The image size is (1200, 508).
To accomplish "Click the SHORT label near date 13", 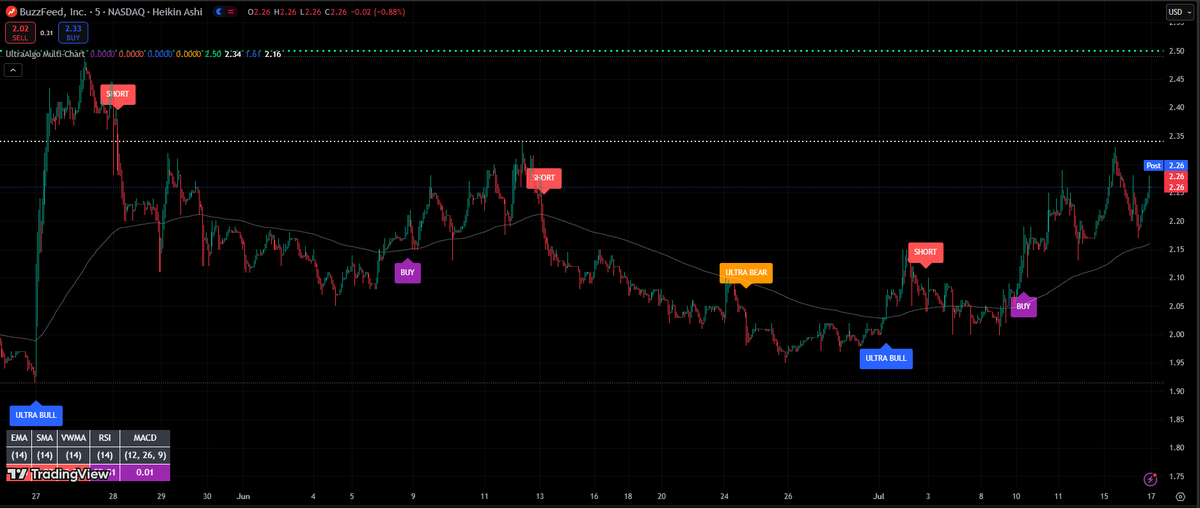I will coord(544,178).
